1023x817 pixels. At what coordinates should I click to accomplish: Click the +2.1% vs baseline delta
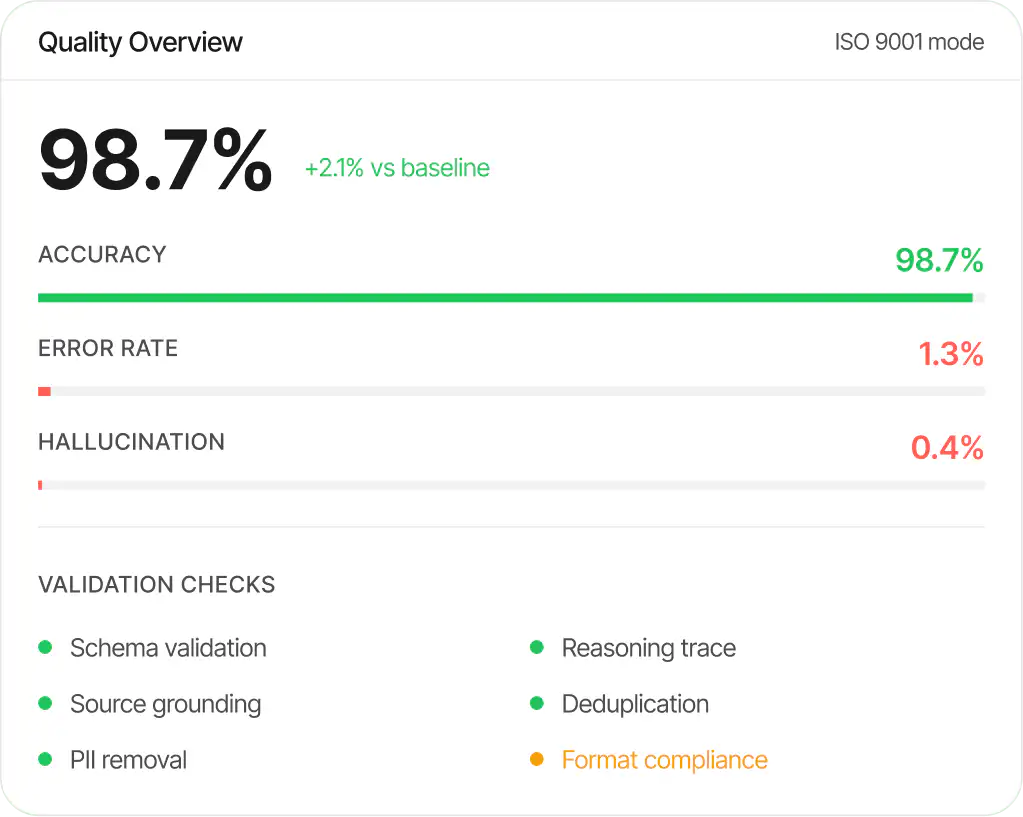(397, 168)
